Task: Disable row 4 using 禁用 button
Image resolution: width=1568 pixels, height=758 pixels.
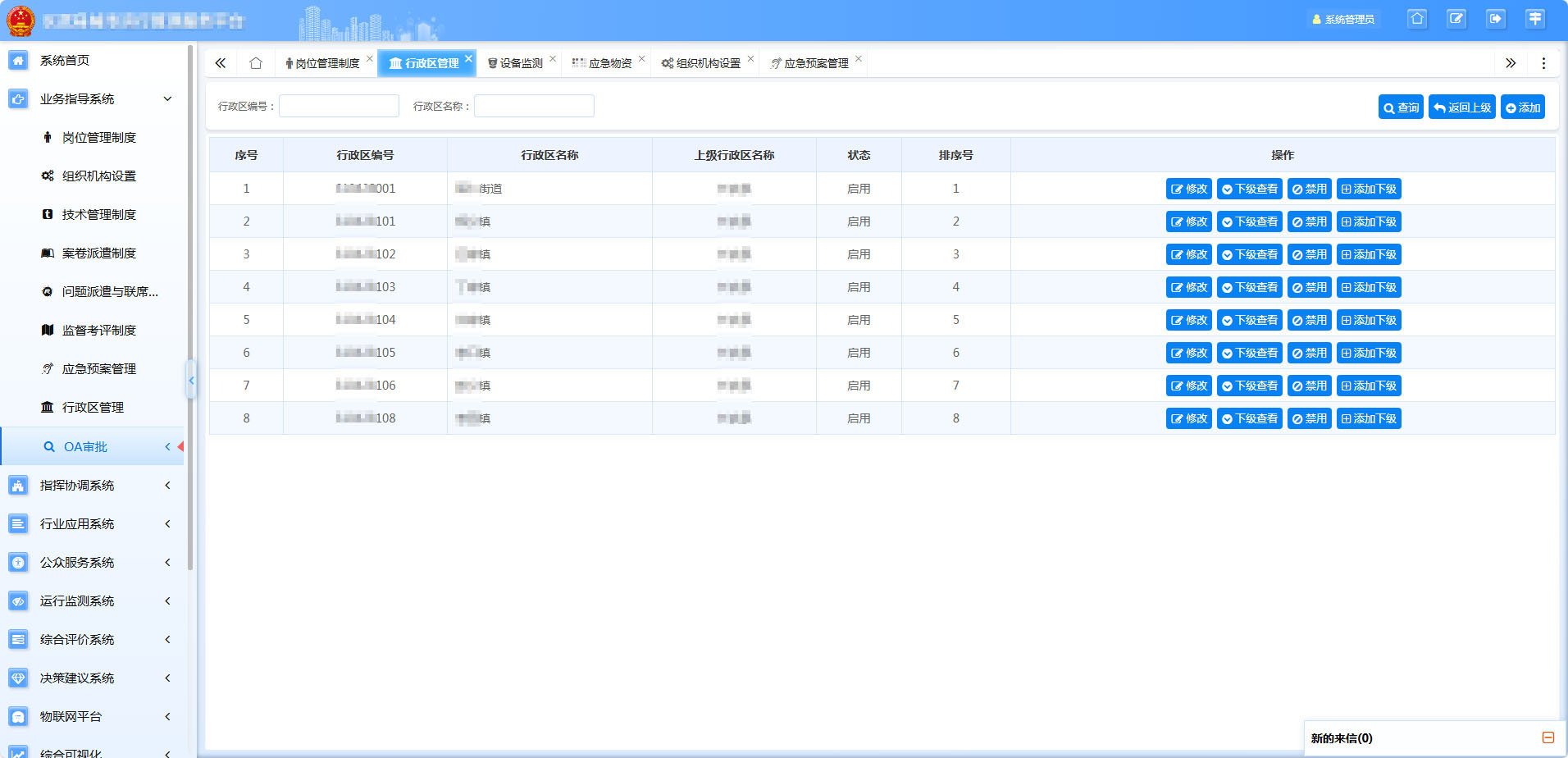Action: 1309,287
